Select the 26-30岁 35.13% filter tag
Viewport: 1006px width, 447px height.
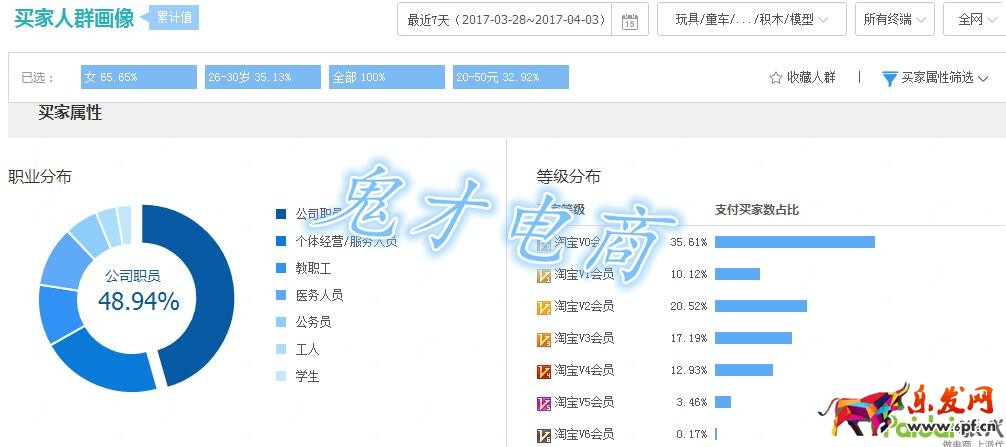pos(262,77)
